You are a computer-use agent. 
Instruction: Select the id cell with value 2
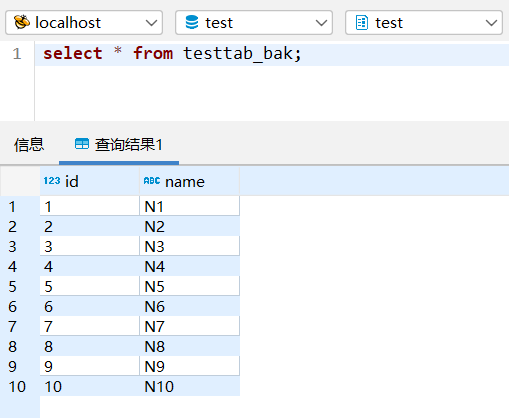pyautogui.click(x=90, y=226)
